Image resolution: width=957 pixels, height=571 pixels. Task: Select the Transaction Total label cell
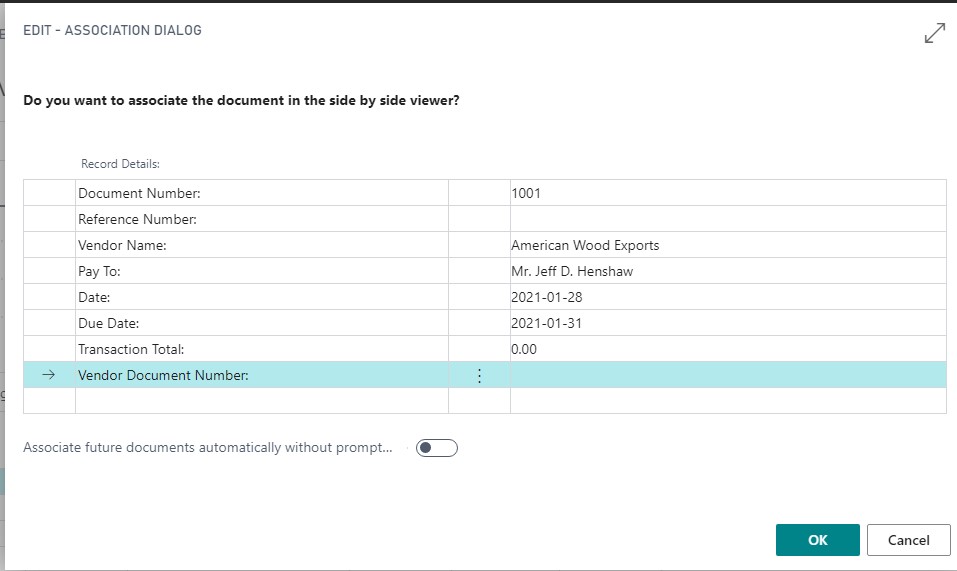[x=132, y=349]
